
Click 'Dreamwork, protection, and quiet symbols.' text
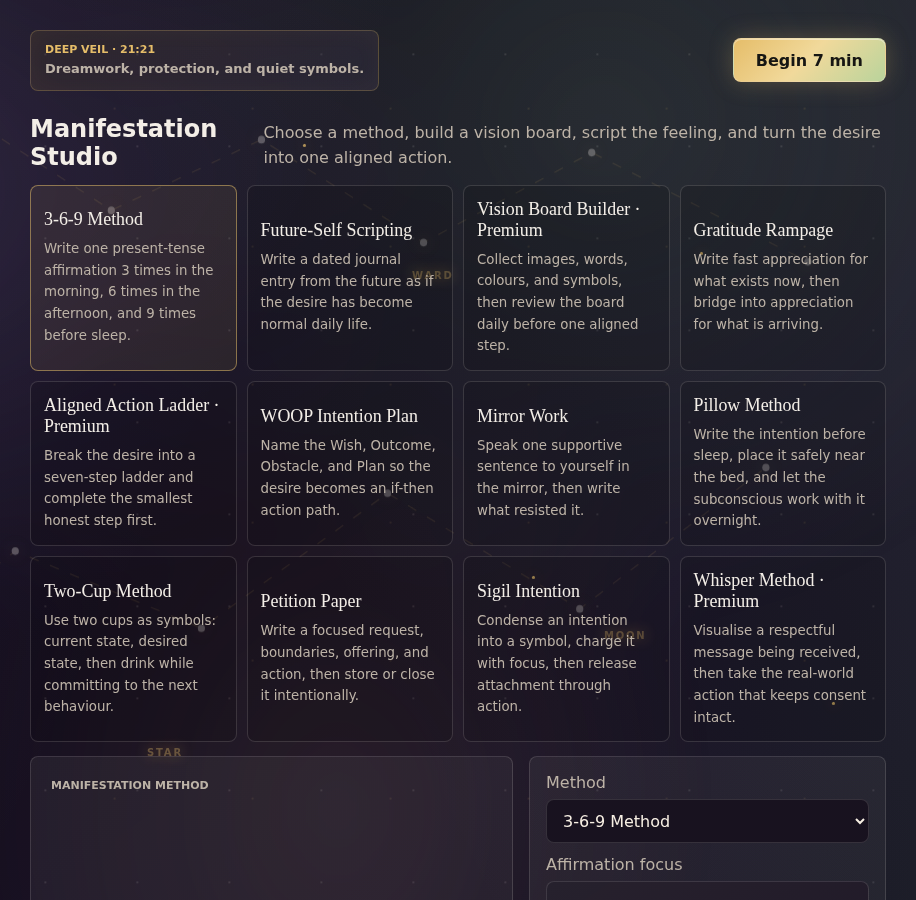pos(204,68)
